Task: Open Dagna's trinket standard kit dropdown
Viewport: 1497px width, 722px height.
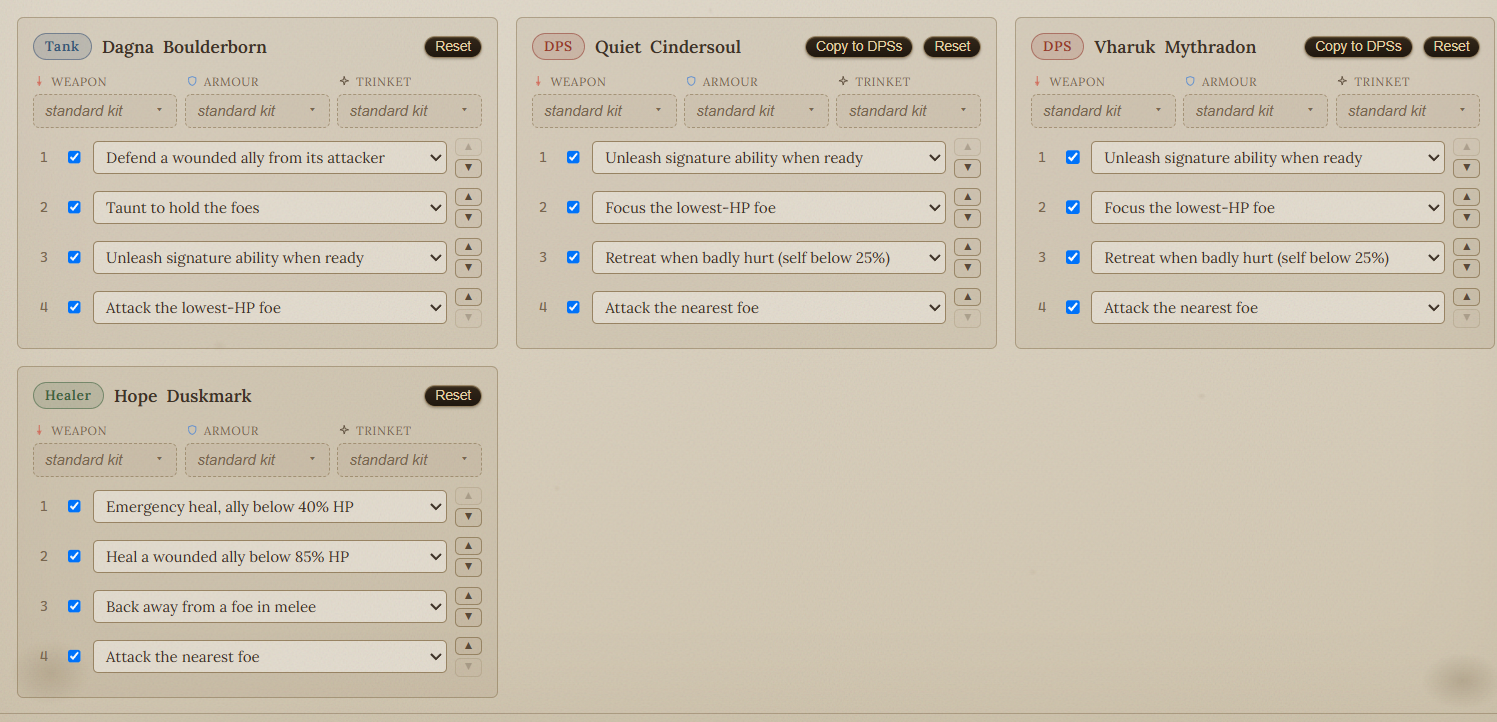Action: click(409, 111)
